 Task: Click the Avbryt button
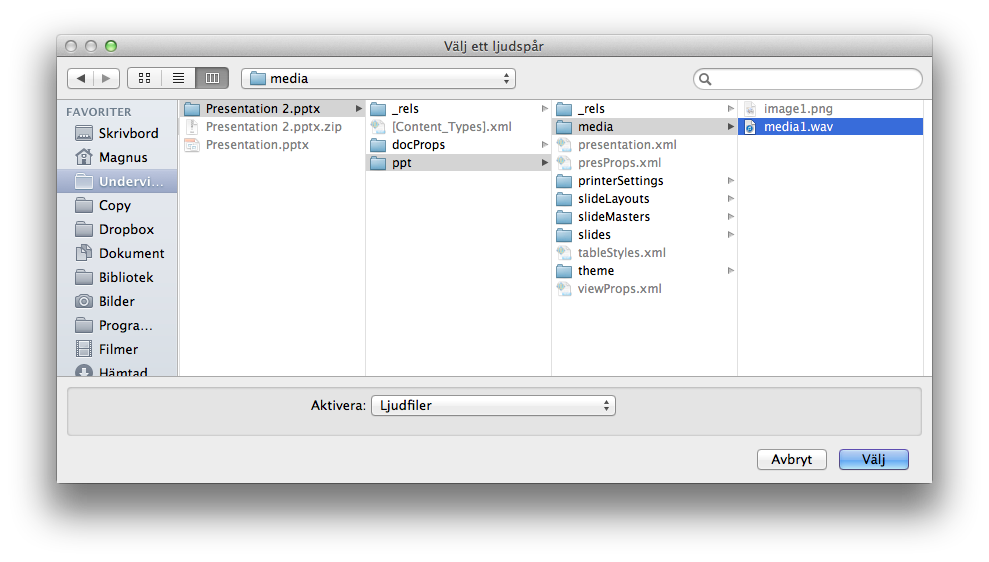click(791, 459)
